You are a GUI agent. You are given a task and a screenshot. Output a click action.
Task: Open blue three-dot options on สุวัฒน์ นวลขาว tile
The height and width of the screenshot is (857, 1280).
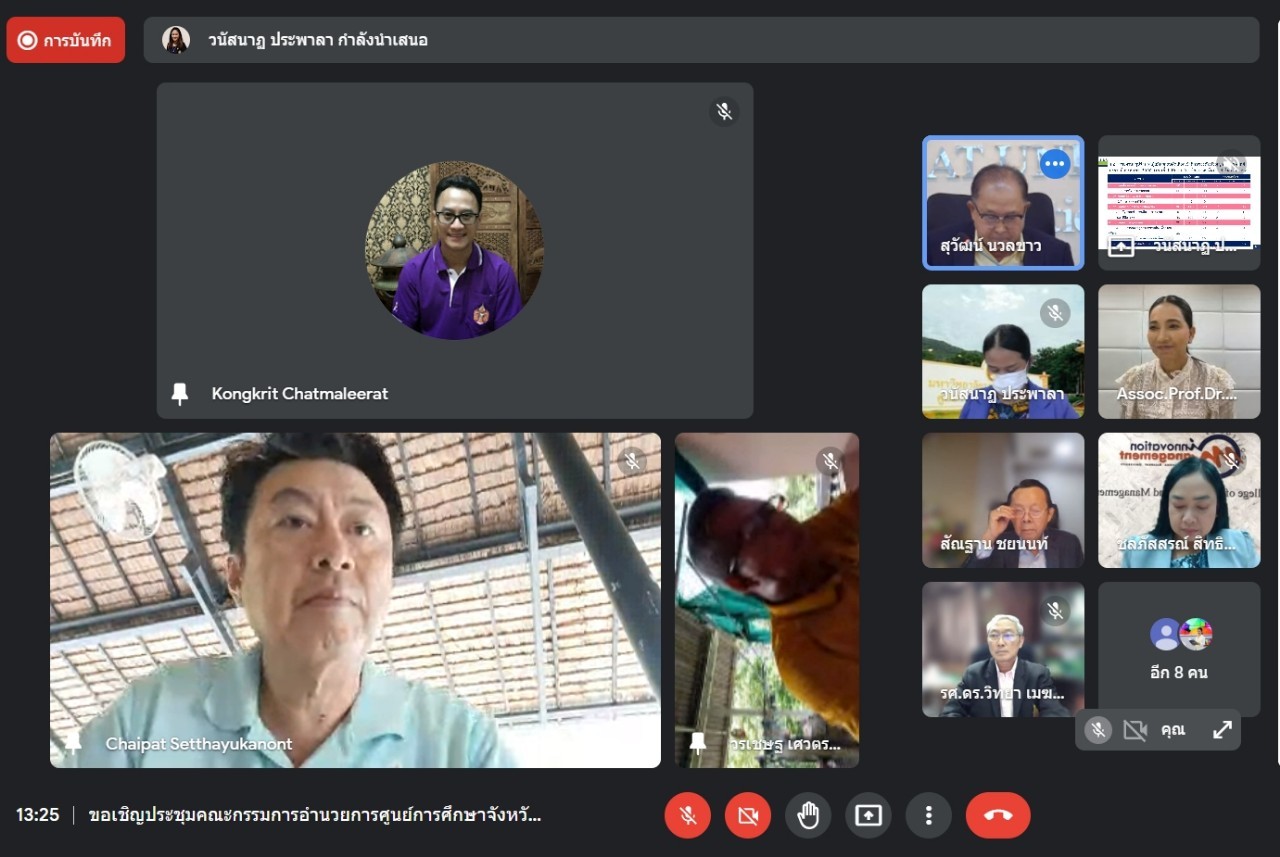coord(1054,164)
